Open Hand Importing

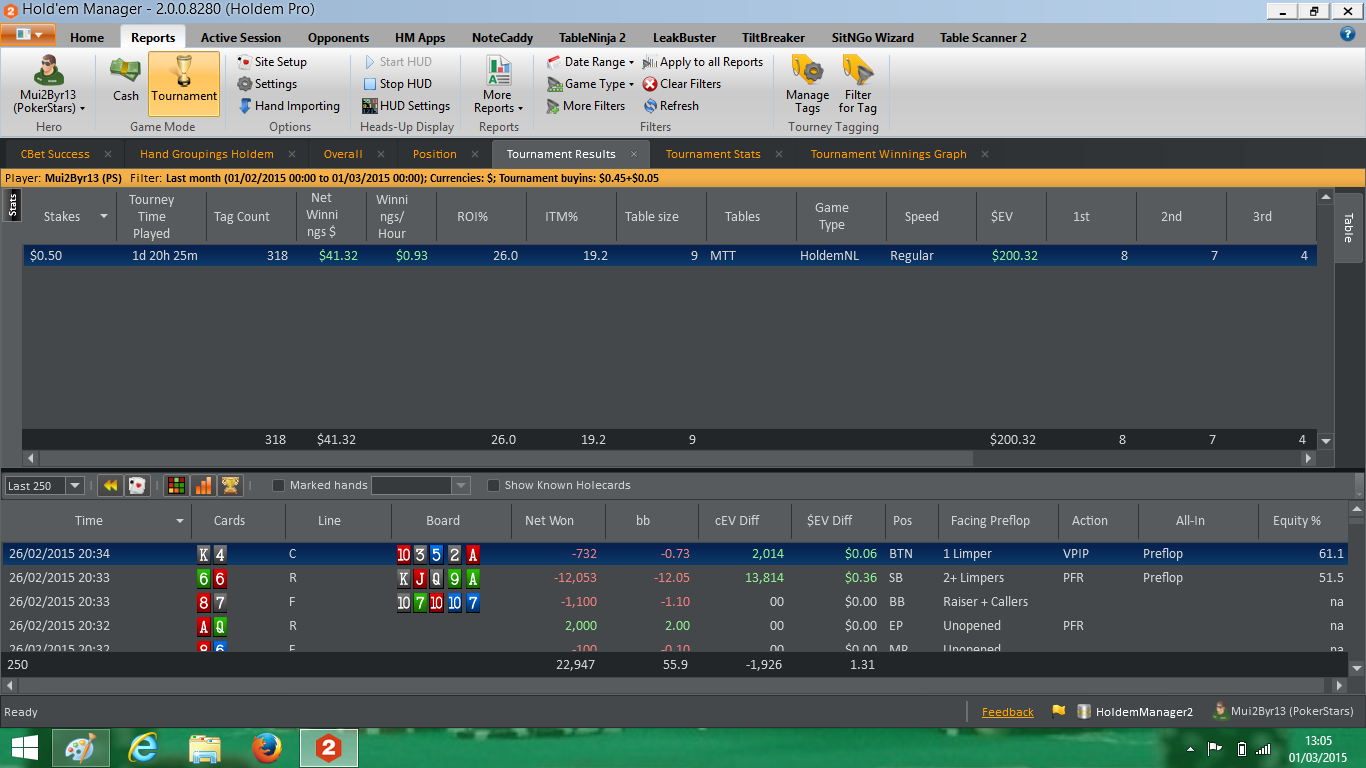289,106
